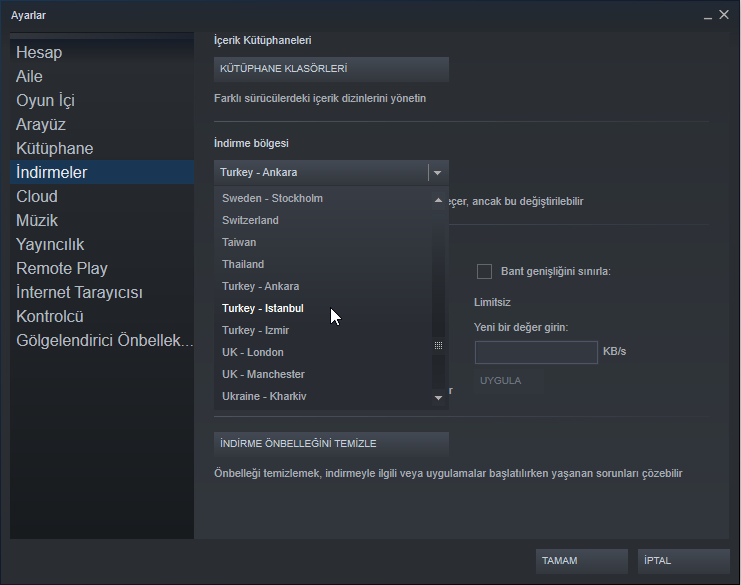Open Gölgelendirici Önbellek settings

pos(102,341)
